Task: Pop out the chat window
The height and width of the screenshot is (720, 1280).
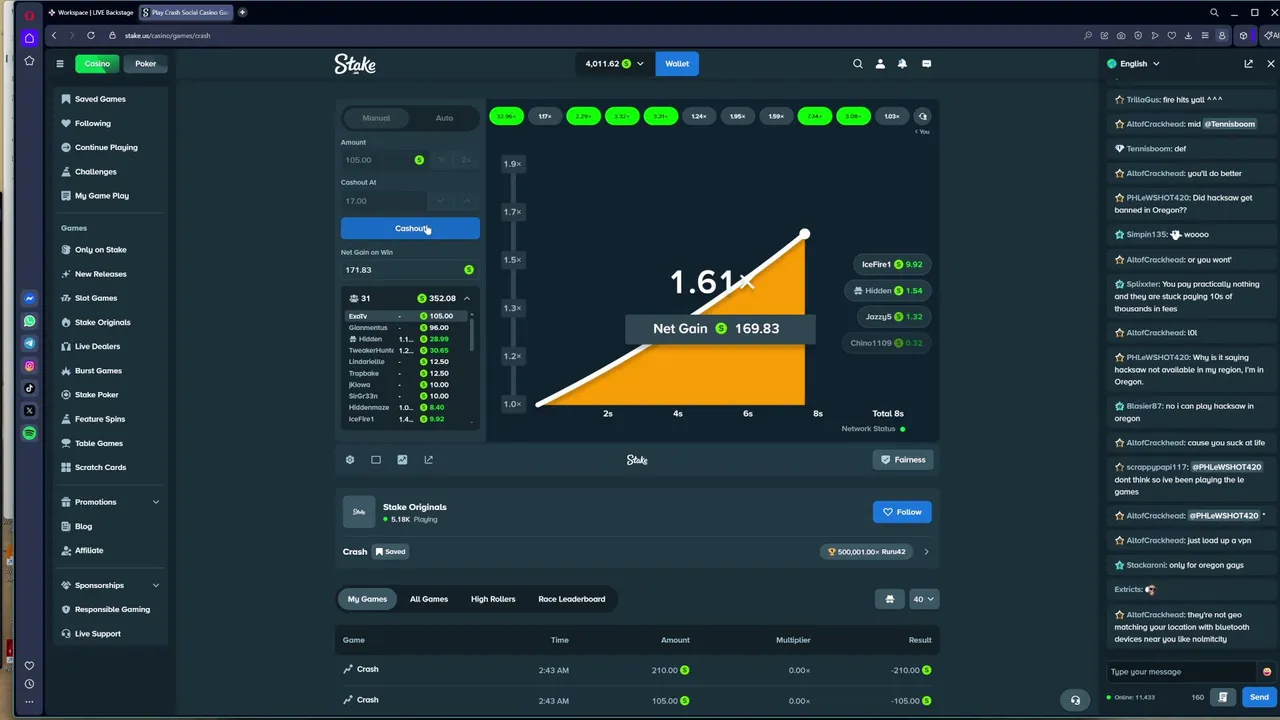Action: pyautogui.click(x=1248, y=64)
